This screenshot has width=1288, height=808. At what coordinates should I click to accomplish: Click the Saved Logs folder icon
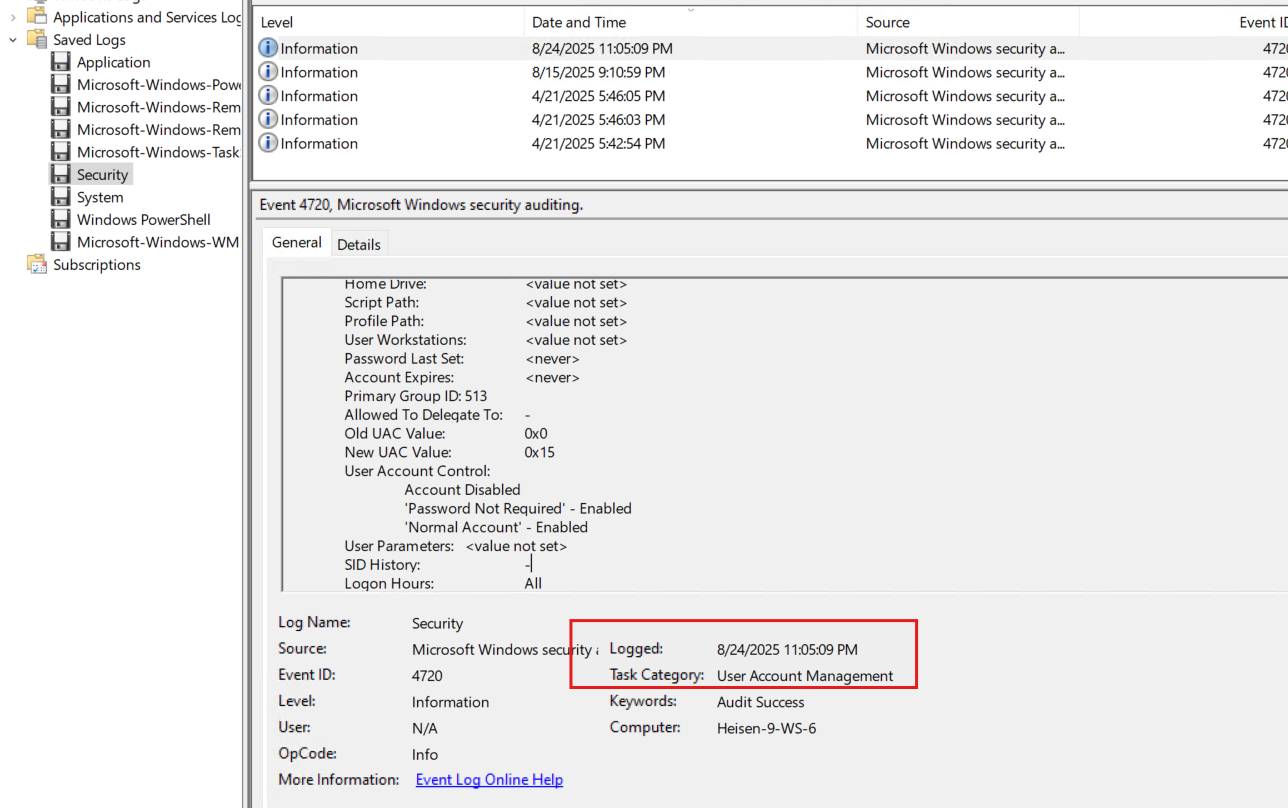pos(37,40)
